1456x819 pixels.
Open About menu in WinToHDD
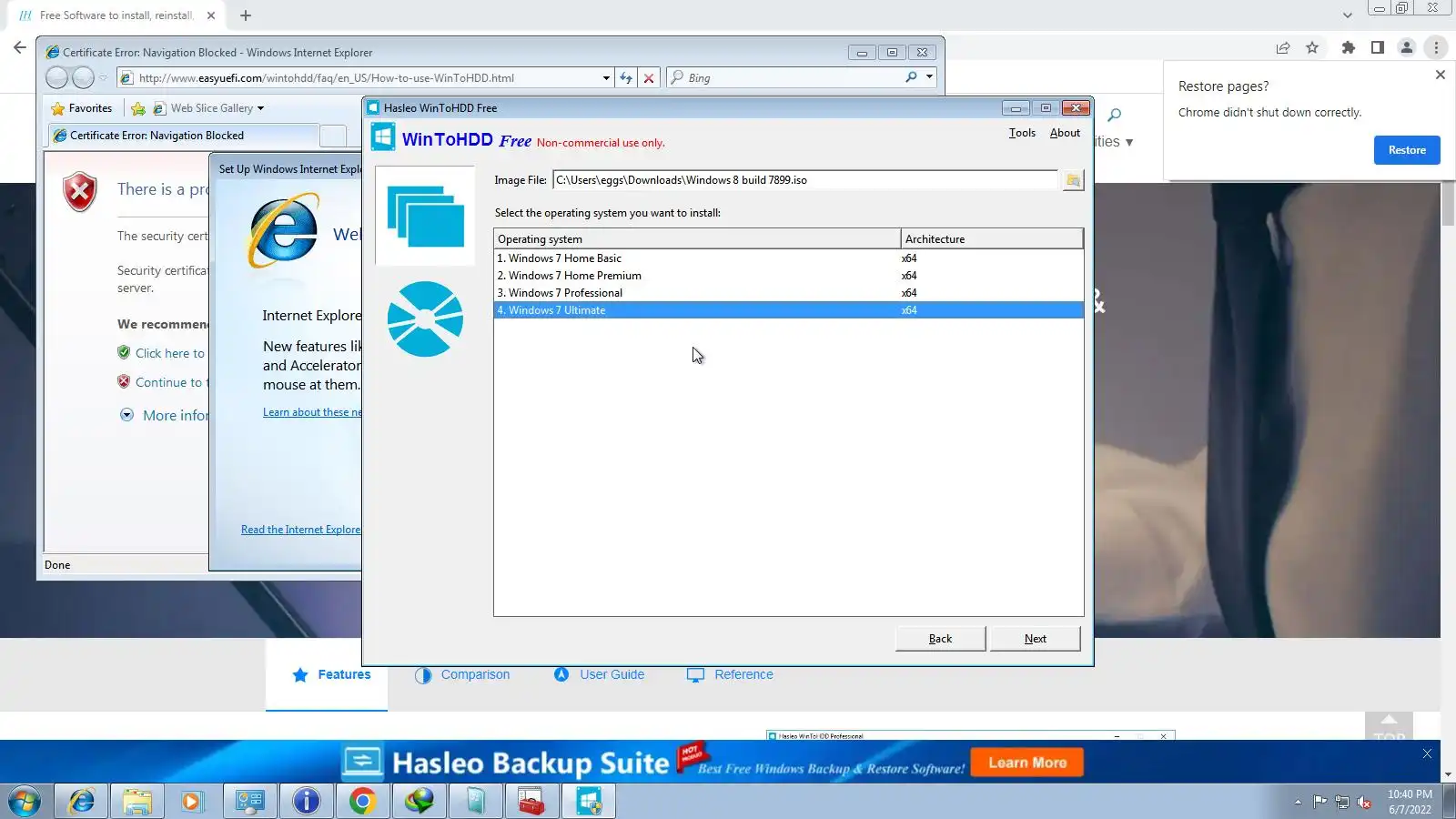click(x=1065, y=133)
